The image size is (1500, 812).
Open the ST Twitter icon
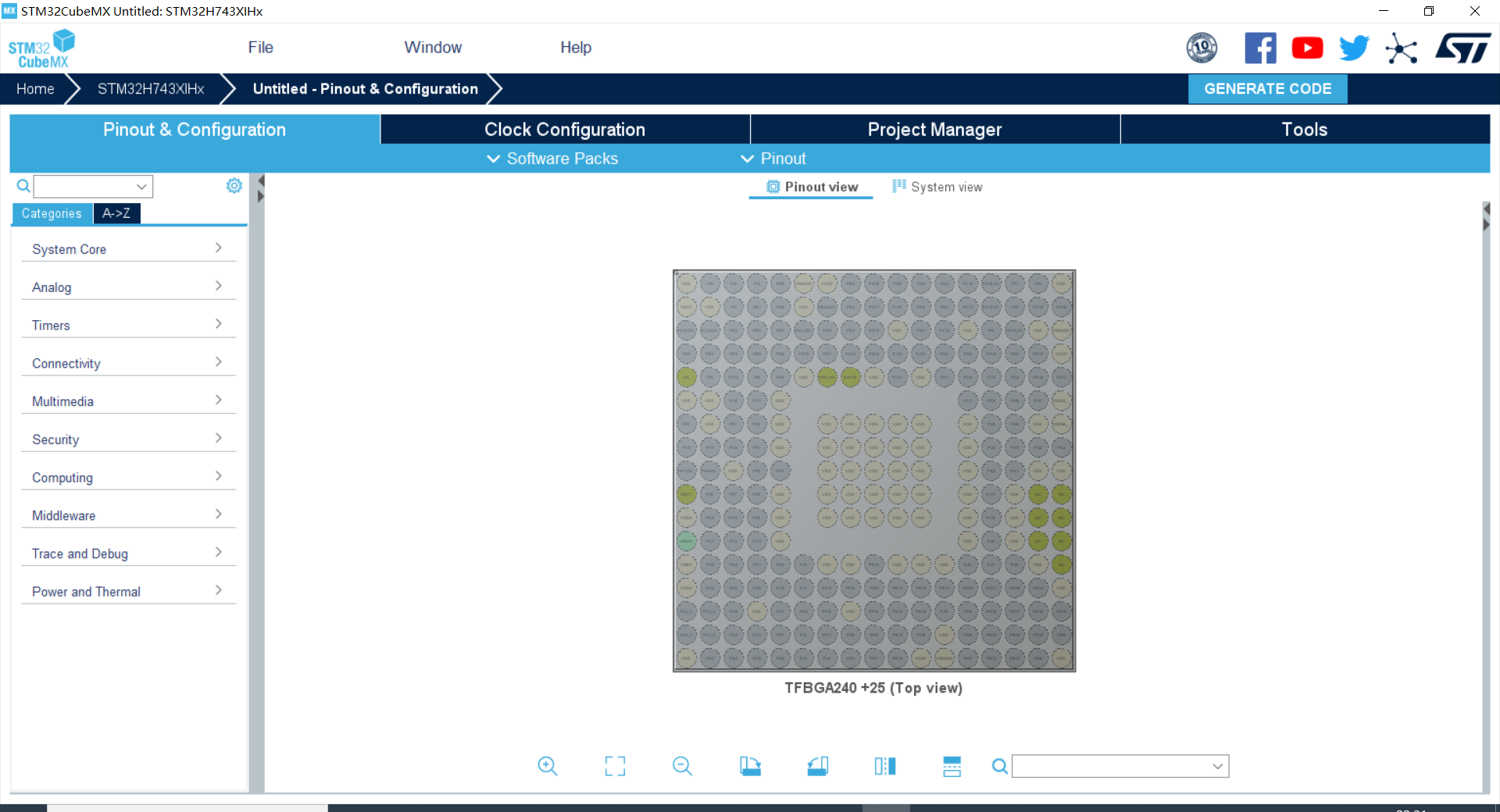pyautogui.click(x=1354, y=48)
